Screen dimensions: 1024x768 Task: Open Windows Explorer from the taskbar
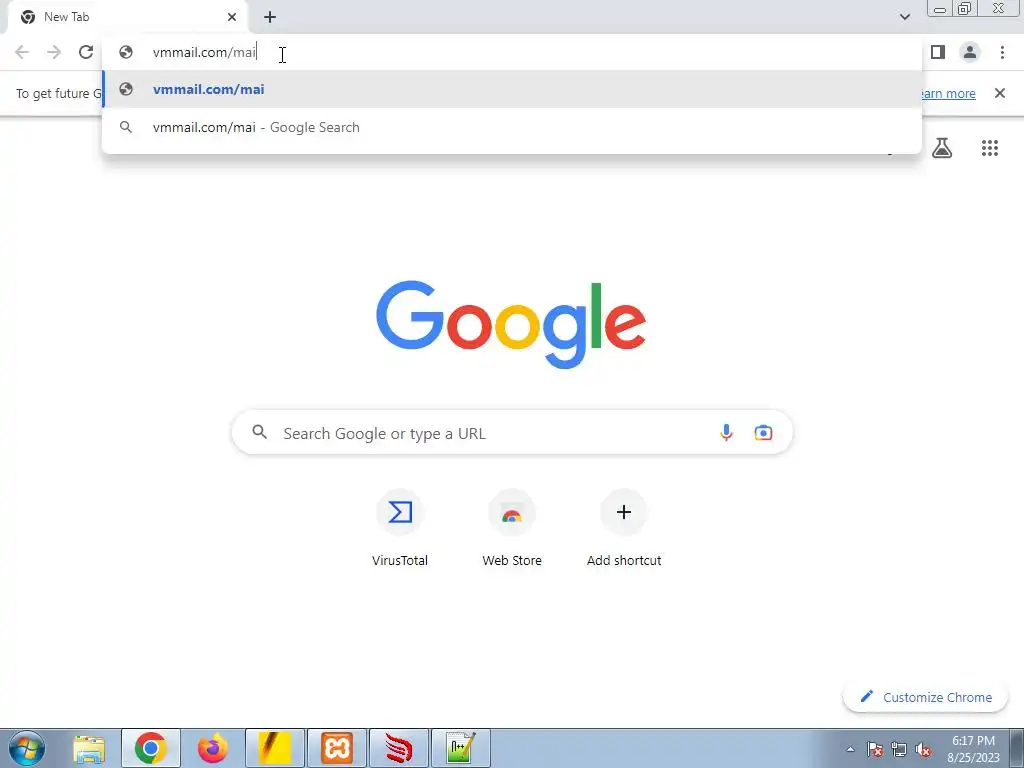[89, 749]
